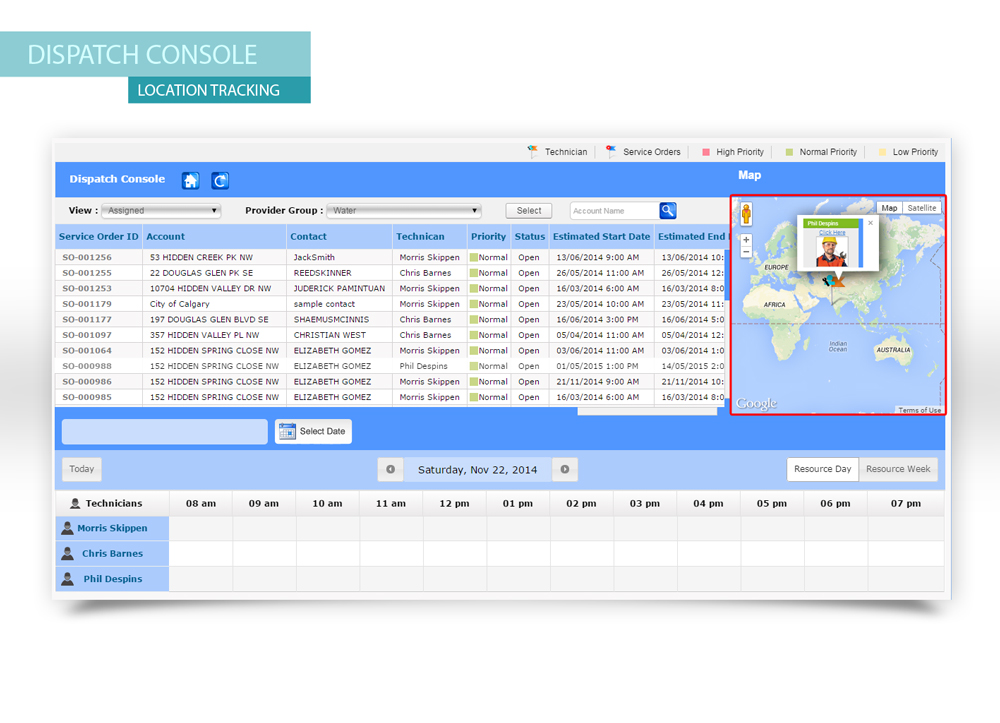Sort by Service Order ID column header

(99, 237)
